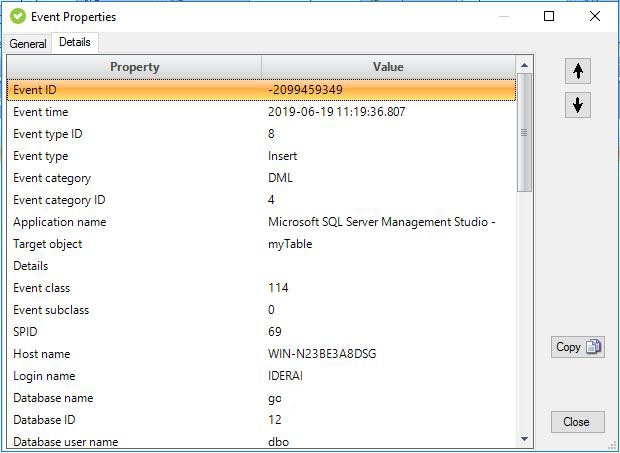Click the previous event up arrow button
This screenshot has height=453, width=620.
click(577, 71)
